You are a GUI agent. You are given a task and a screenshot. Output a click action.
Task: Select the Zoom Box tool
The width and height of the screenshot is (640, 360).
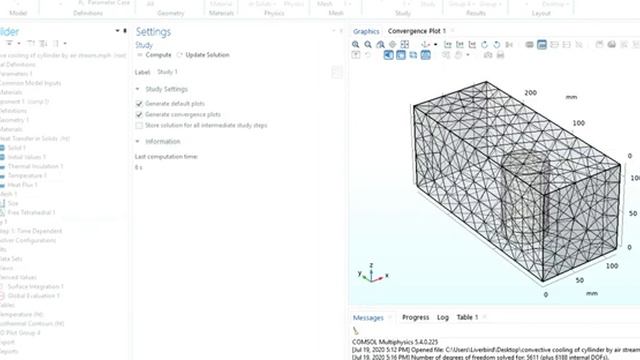click(380, 44)
